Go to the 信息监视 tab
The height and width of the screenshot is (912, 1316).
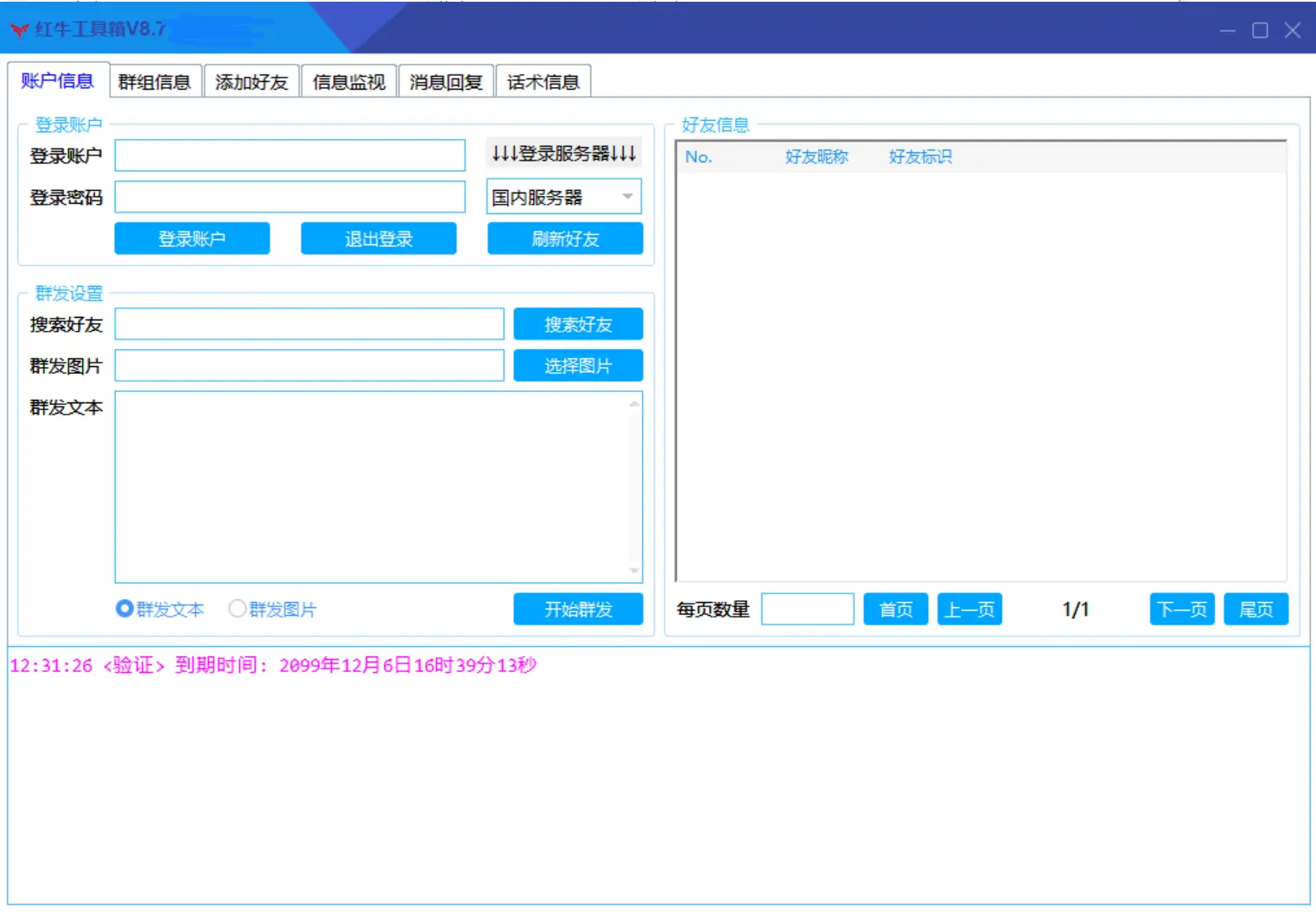349,82
